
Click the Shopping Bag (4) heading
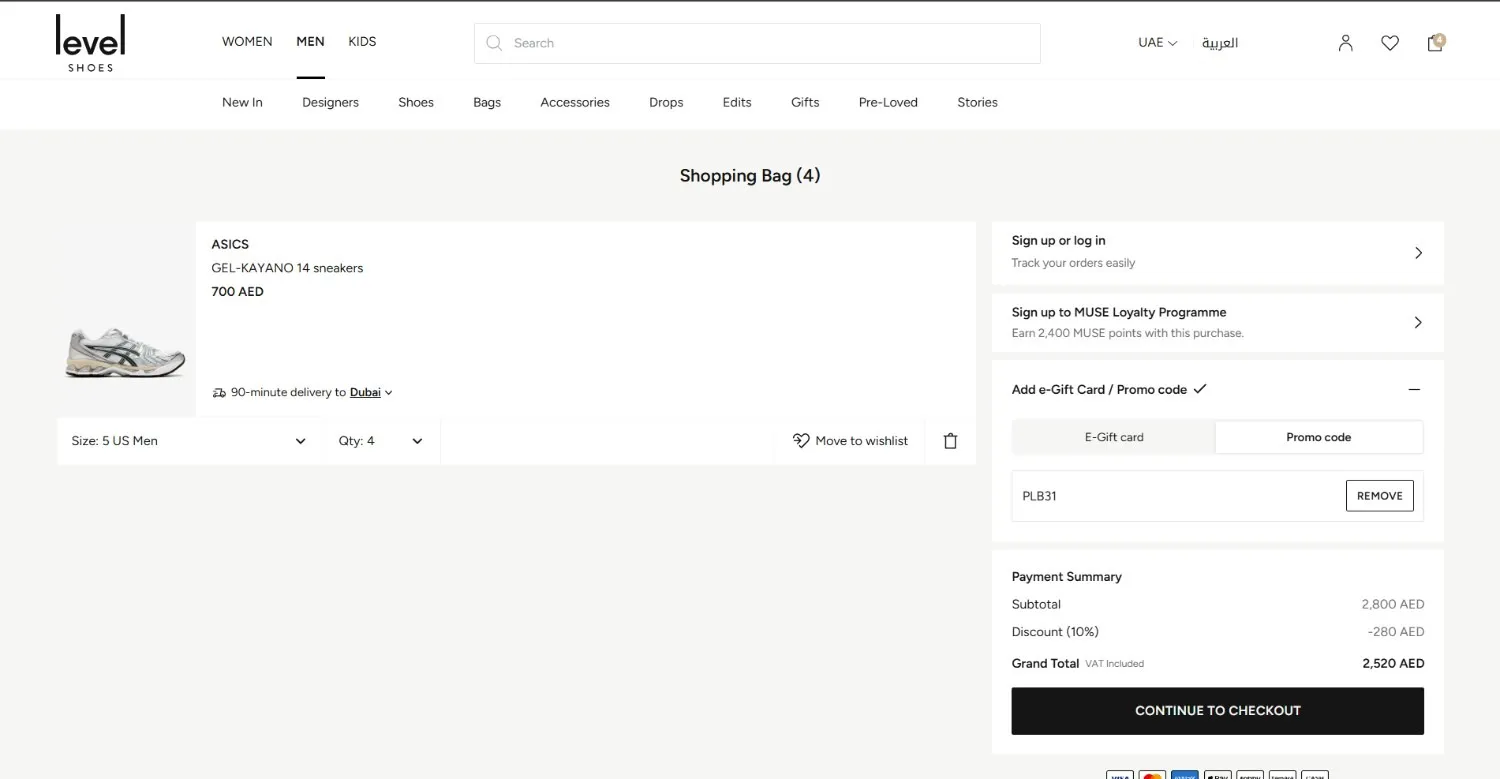coord(750,176)
